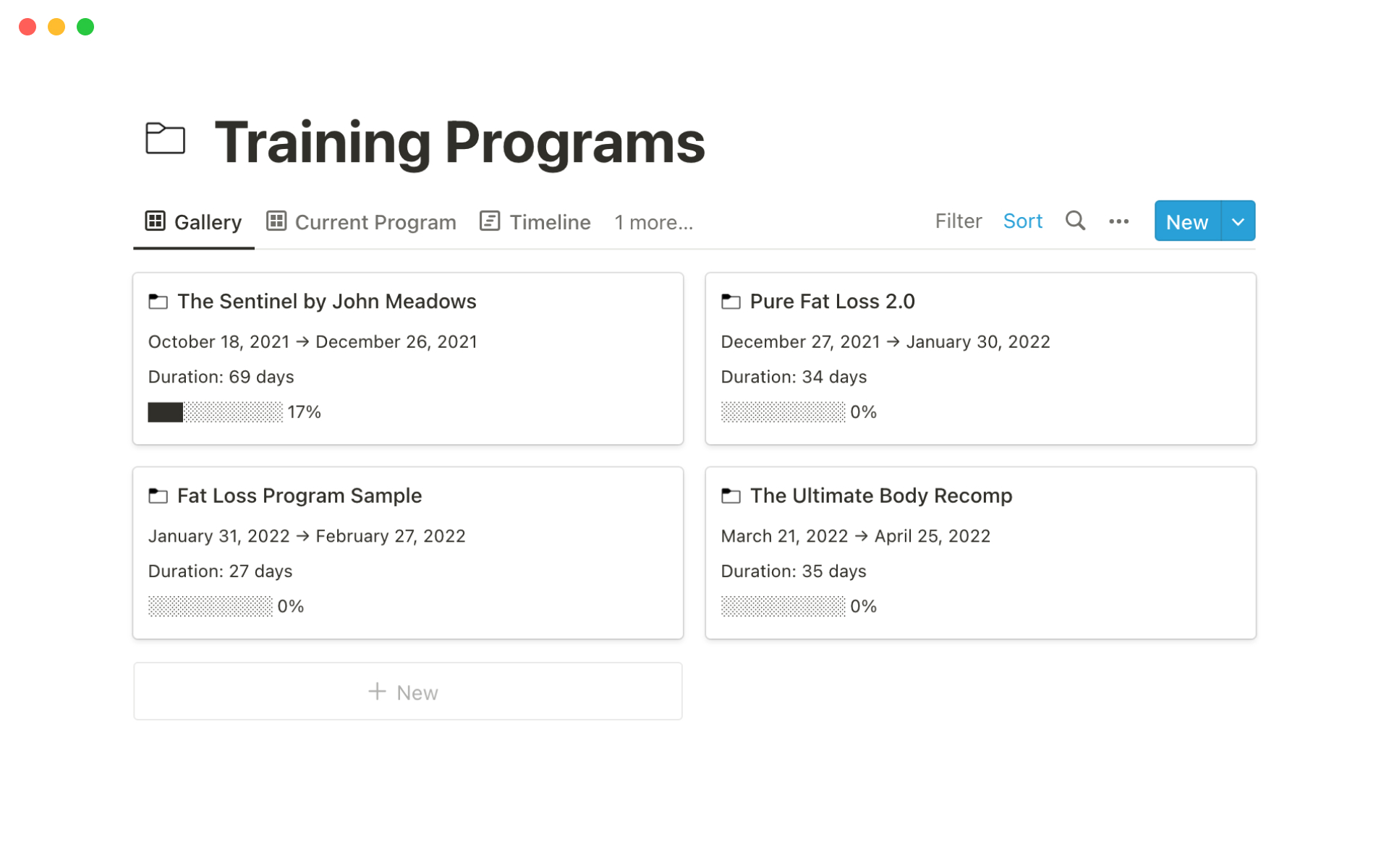
Task: Click folder icon on Ultimate Body Recomp card
Action: click(731, 495)
